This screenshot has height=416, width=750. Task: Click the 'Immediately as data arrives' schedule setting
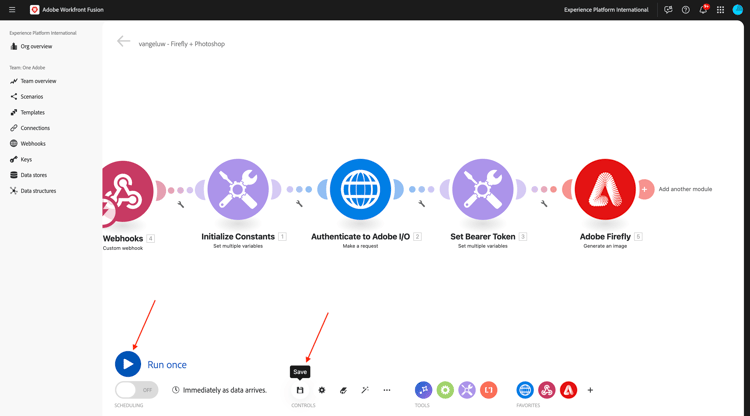pyautogui.click(x=219, y=390)
